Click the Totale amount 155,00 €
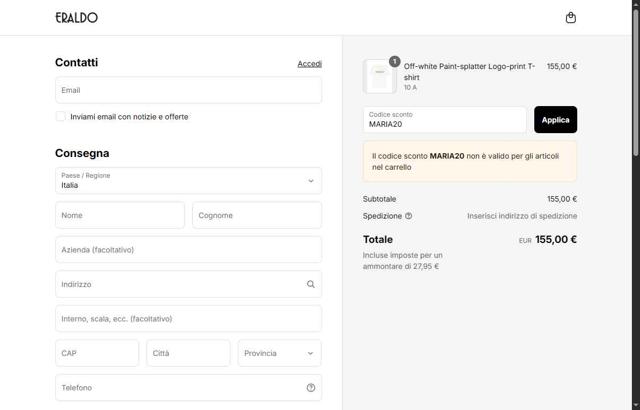Viewport: 640px width, 410px height. click(x=556, y=239)
